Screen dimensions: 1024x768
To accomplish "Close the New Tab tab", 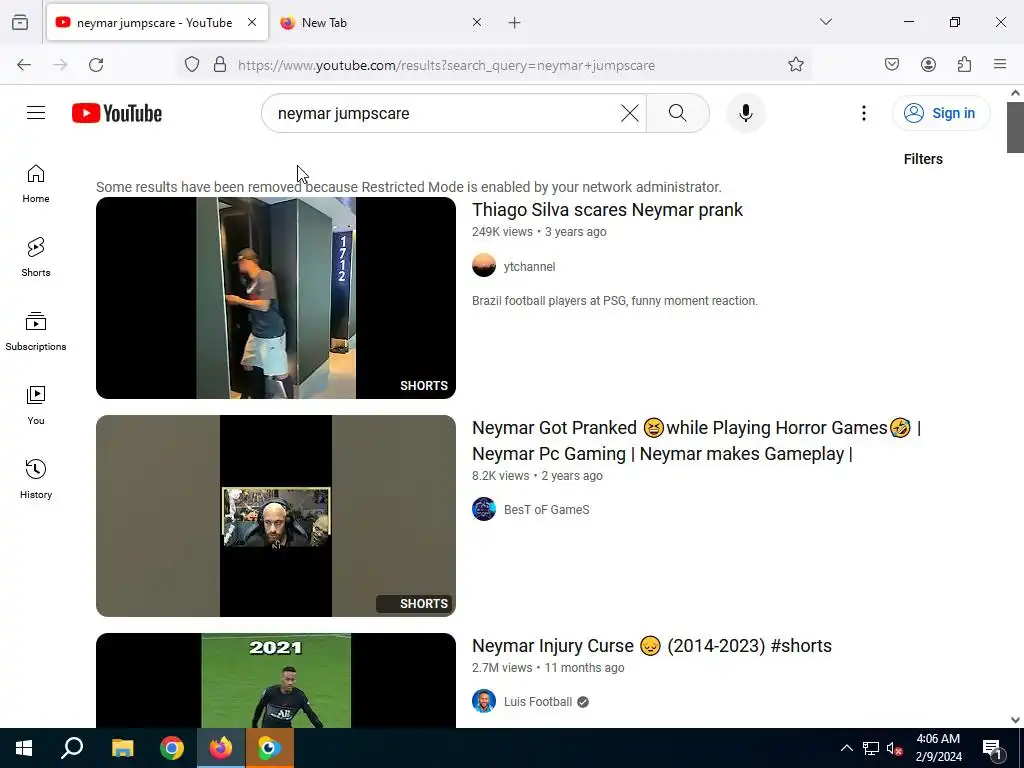I will coord(477,22).
